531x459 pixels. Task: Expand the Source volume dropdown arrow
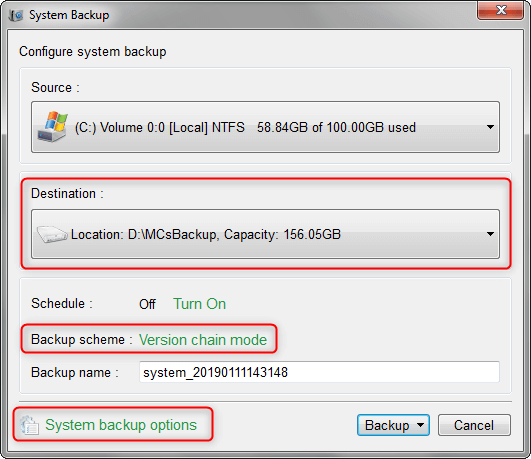click(x=490, y=127)
